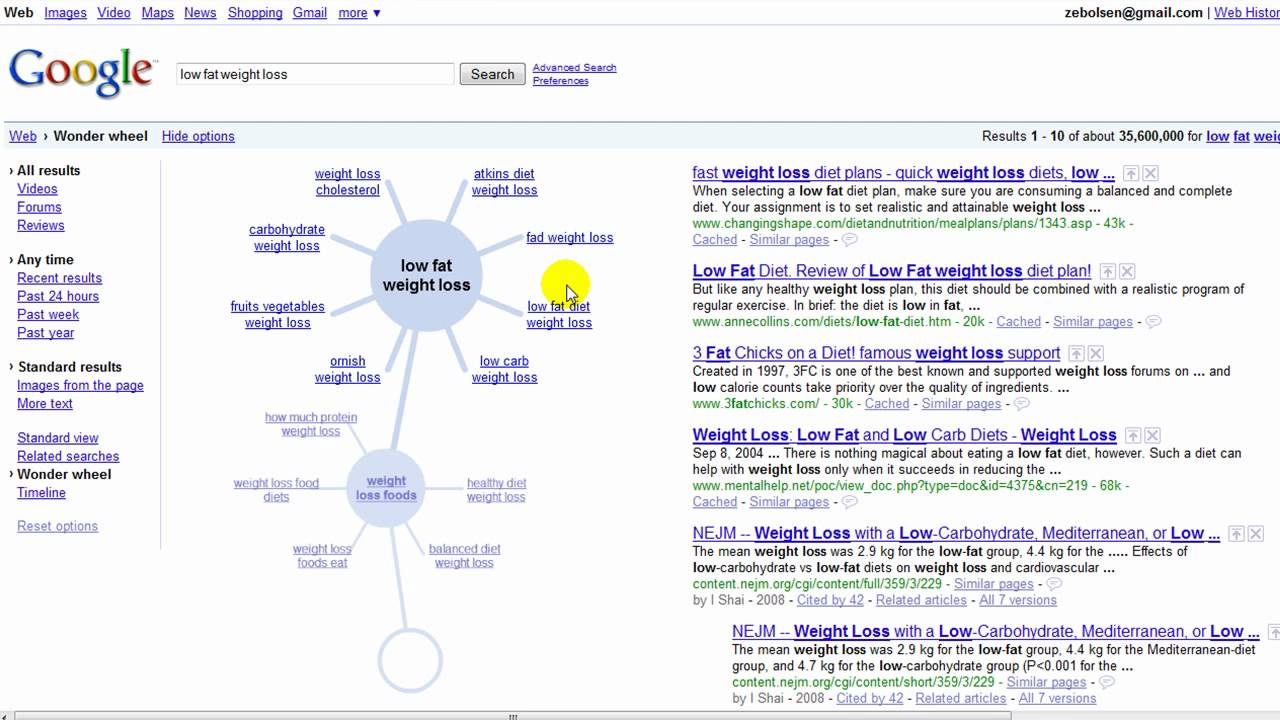Promote the '3 Fat Chicks on a Diet' result
The image size is (1280, 720).
[1076, 353]
